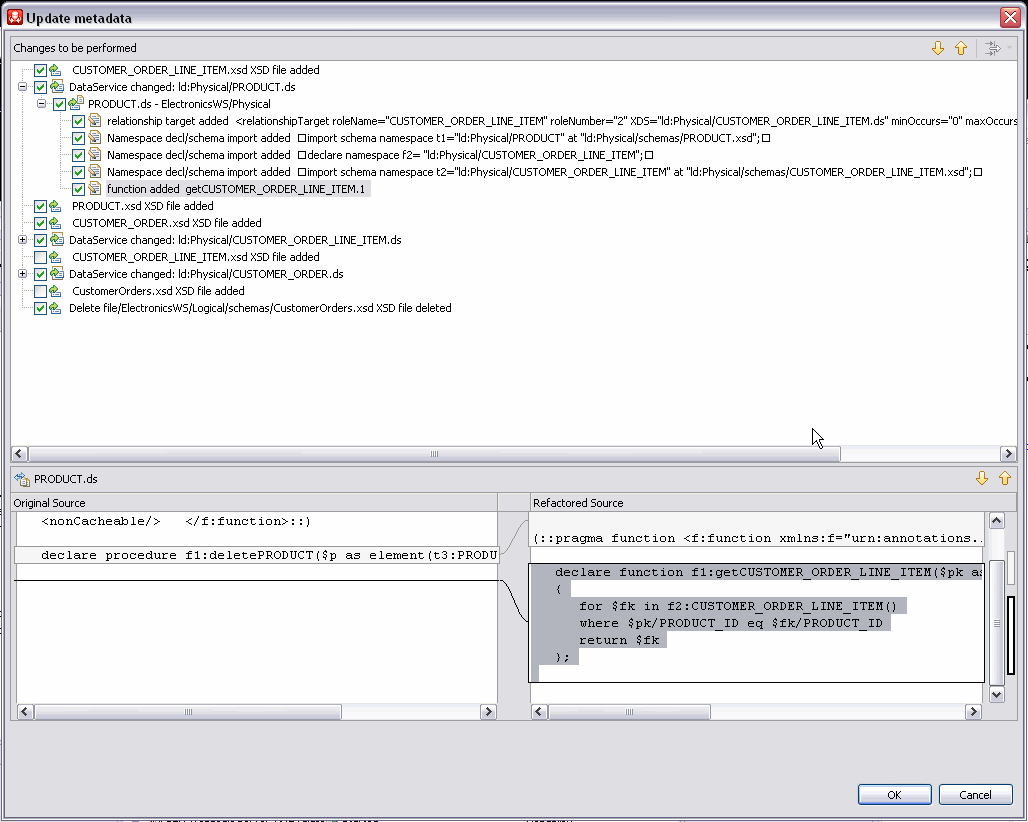Screen dimensions: 1028x822
Task: Toggle checkbox for 'DataService changed: ld:Physical/PRODUCT.ds'
Action: click(x=40, y=87)
